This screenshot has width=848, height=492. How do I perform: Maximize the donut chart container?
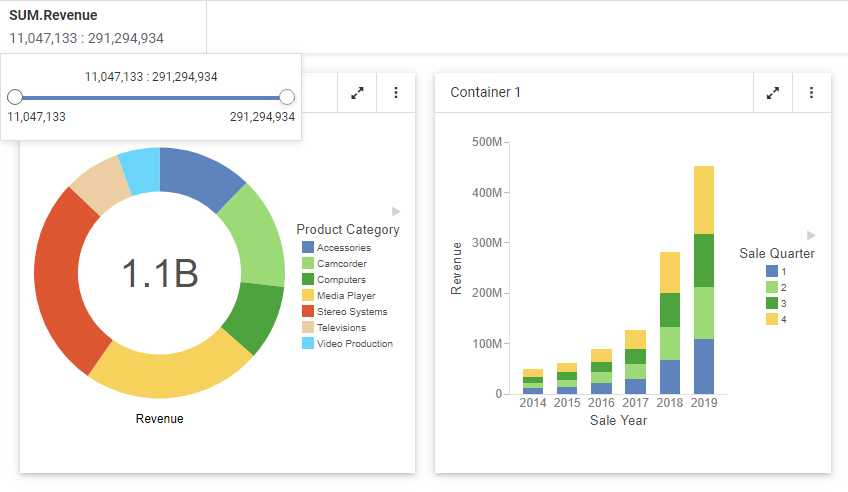[x=357, y=93]
